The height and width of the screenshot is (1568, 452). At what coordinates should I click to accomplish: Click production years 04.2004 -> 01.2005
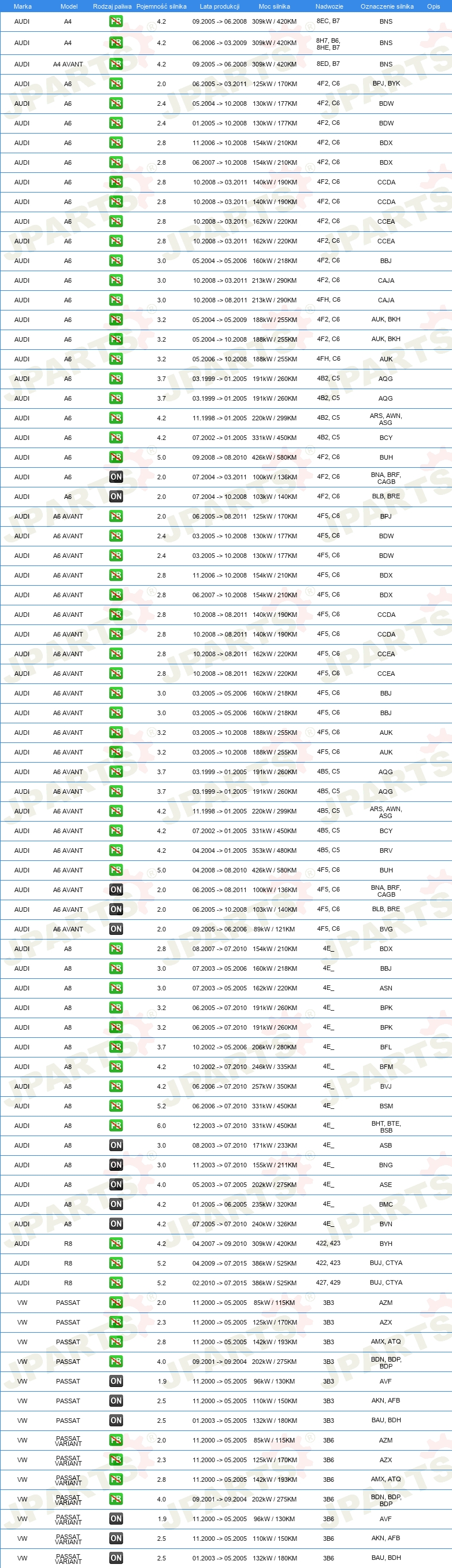220,851
